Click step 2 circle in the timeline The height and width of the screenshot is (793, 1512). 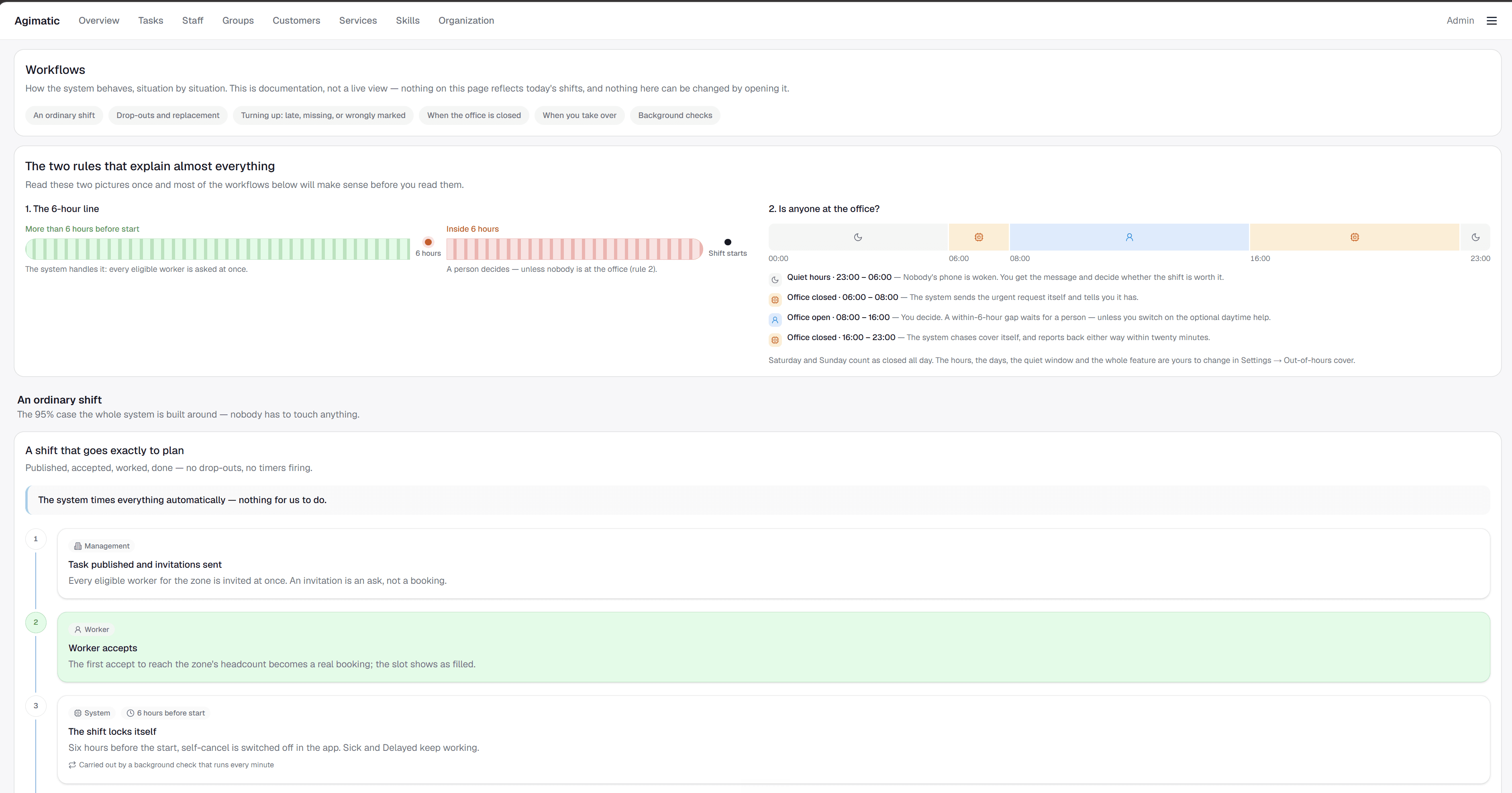click(x=36, y=622)
